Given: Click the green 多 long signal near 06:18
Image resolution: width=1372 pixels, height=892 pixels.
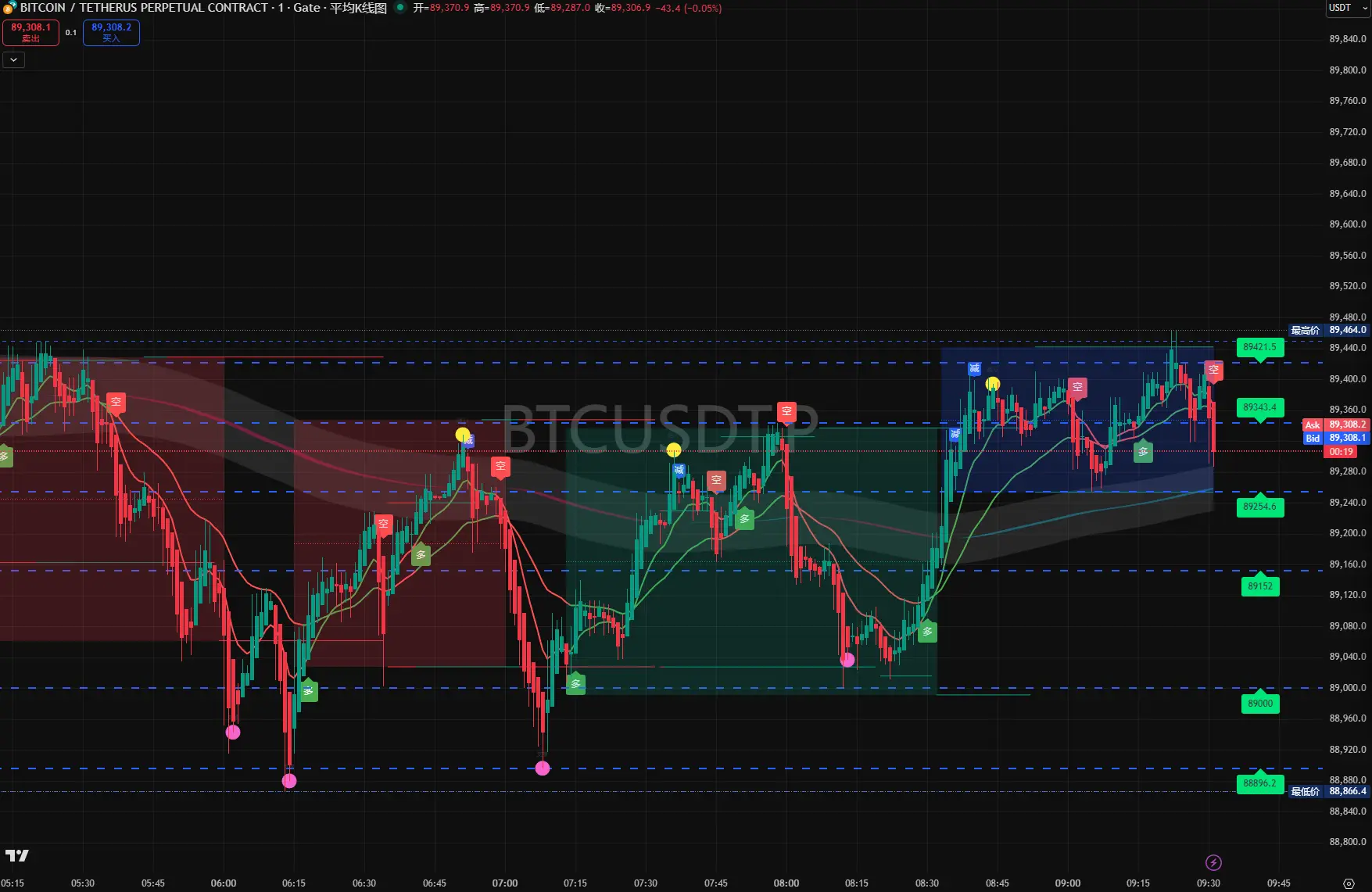Looking at the screenshot, I should (308, 690).
